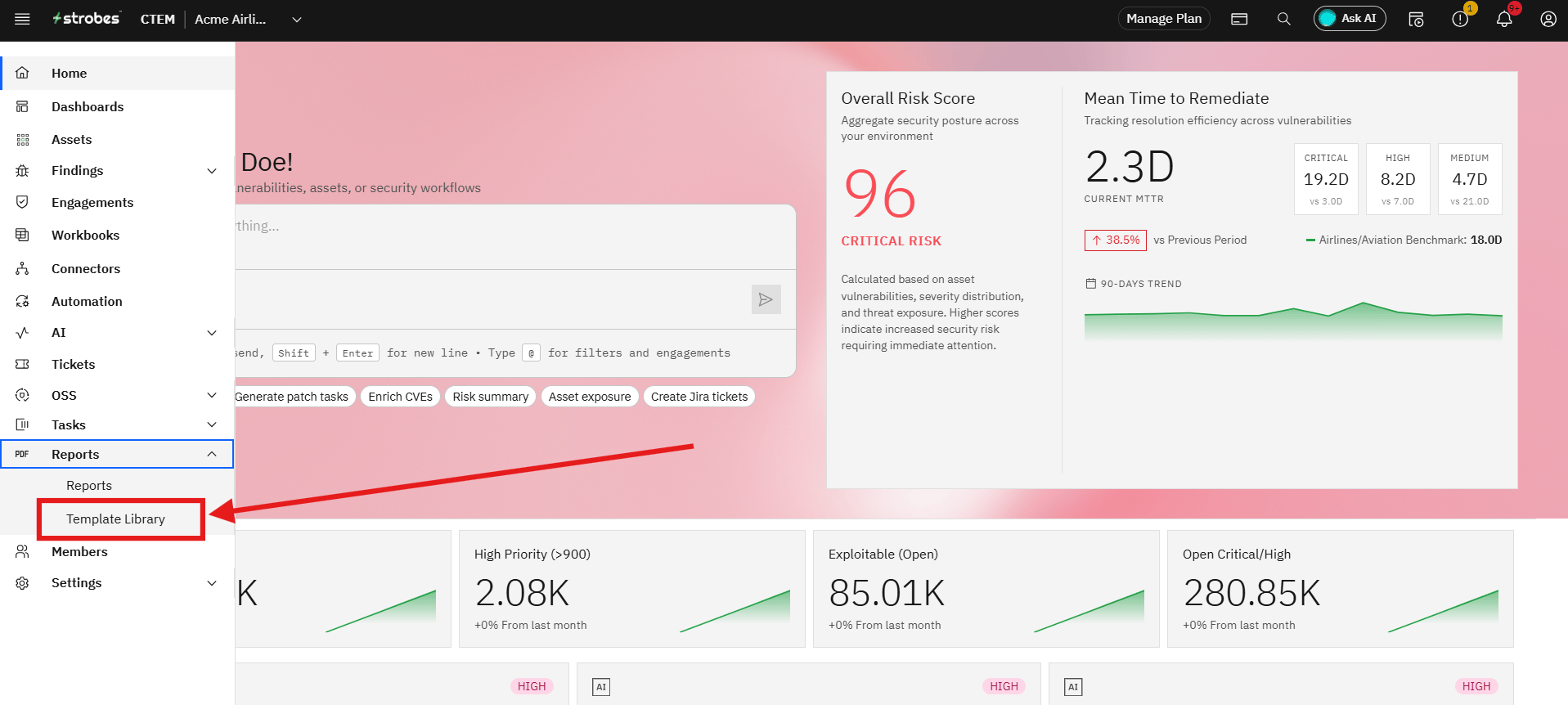Open the Reports submenu item
1568x705 pixels.
89,485
